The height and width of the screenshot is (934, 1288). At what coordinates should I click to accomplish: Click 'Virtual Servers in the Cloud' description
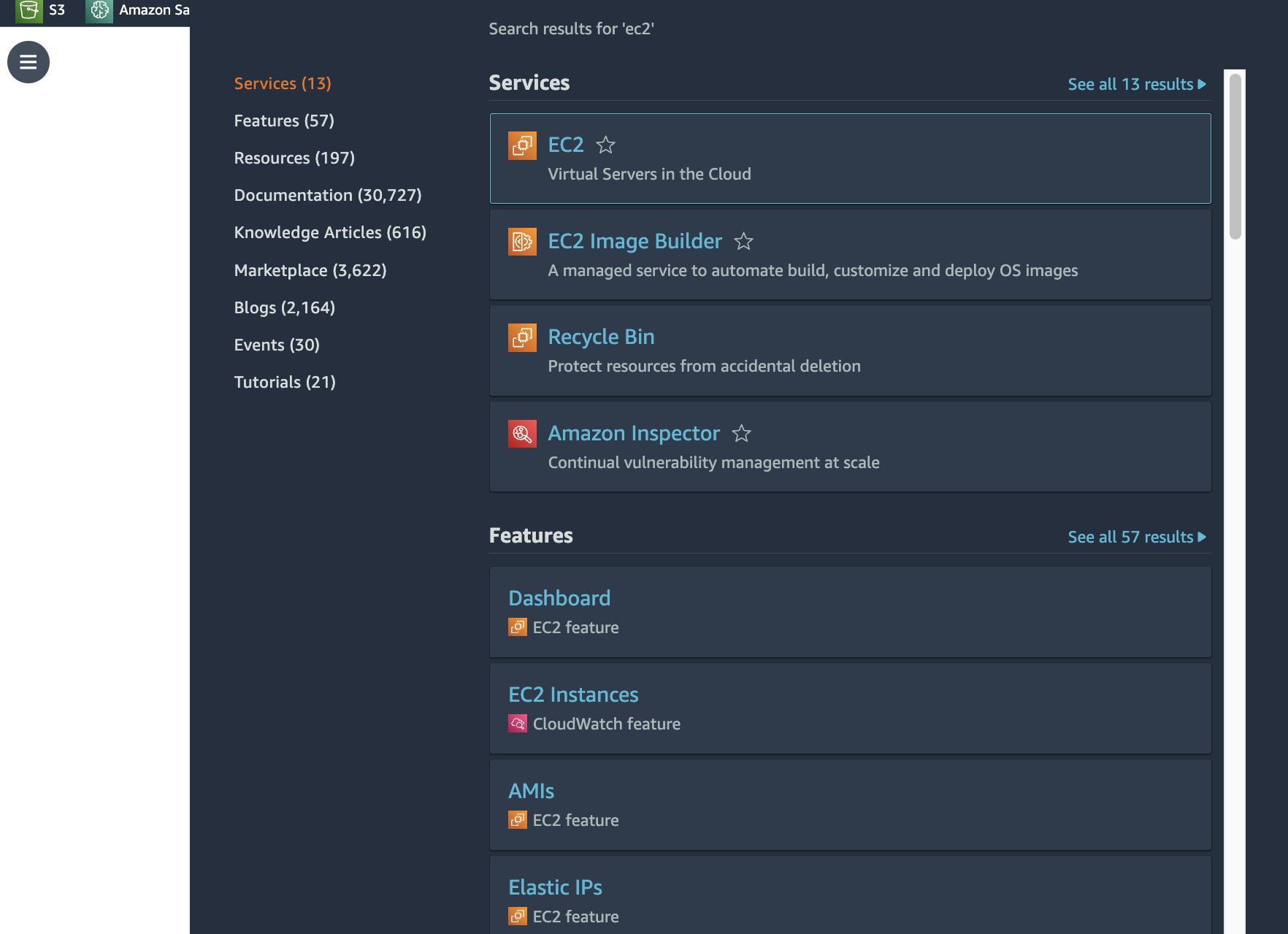click(649, 174)
